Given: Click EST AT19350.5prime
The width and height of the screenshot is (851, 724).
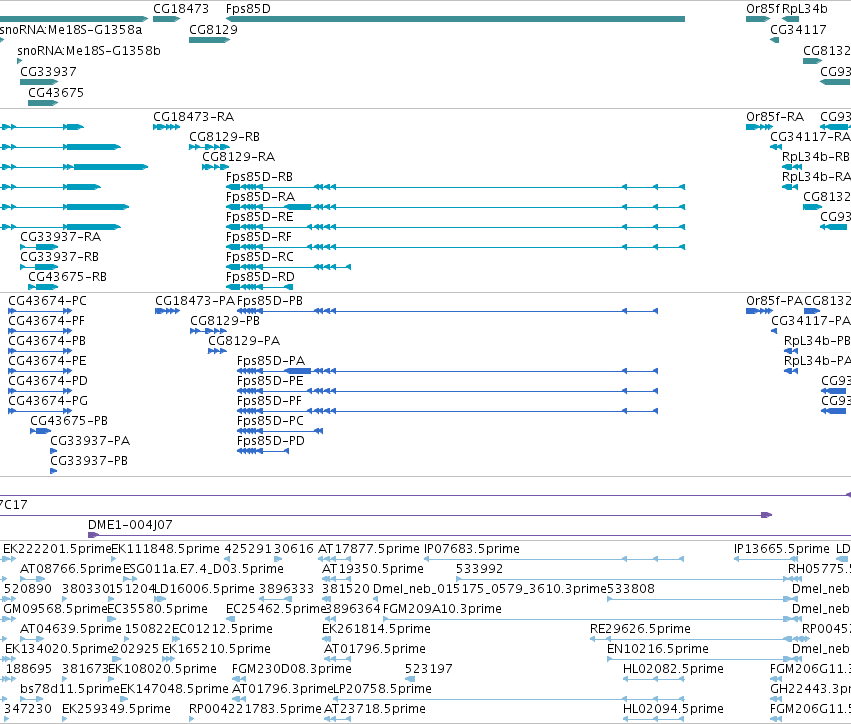Looking at the screenshot, I should click(x=373, y=569).
